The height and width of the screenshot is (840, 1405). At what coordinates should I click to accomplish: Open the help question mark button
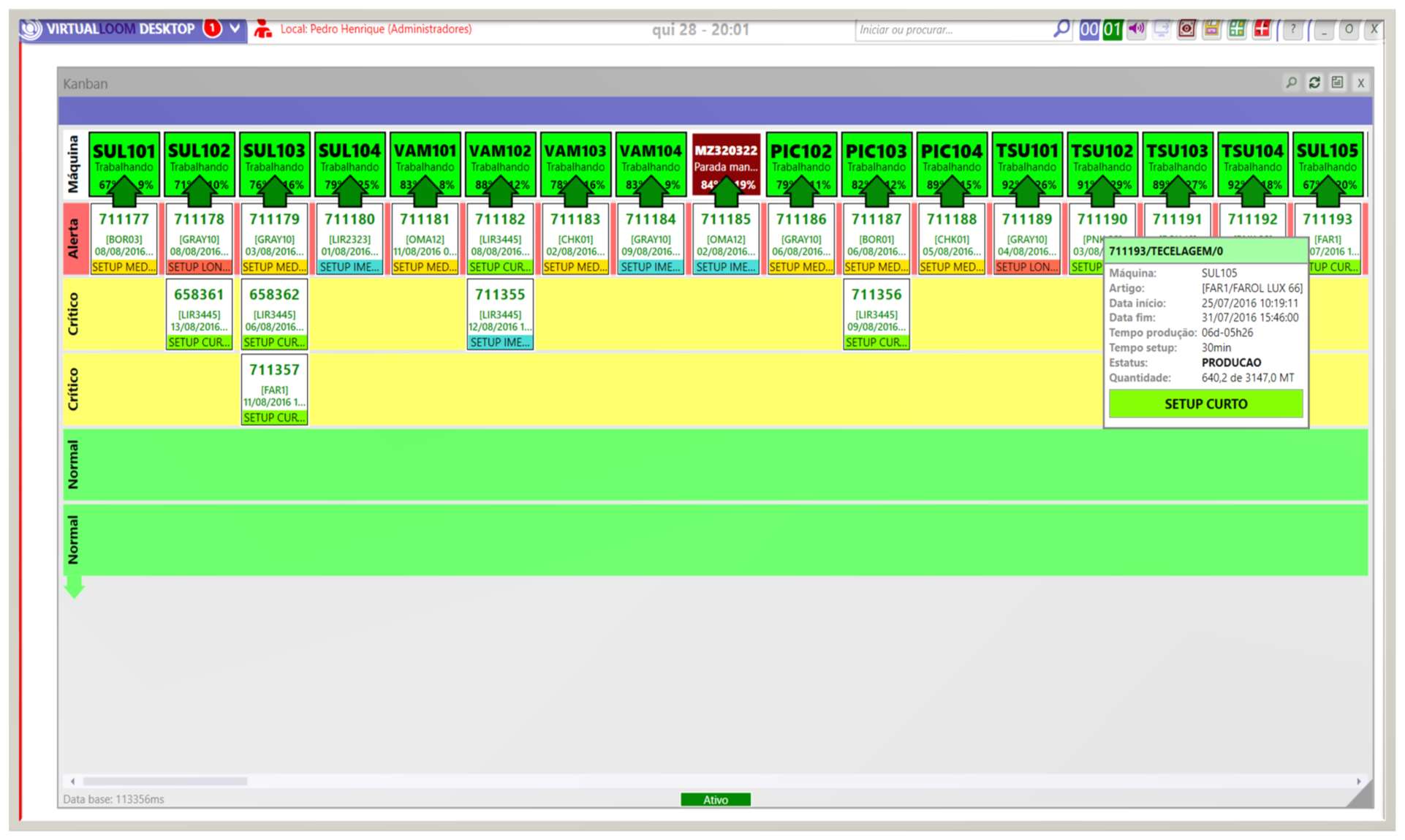1292,29
